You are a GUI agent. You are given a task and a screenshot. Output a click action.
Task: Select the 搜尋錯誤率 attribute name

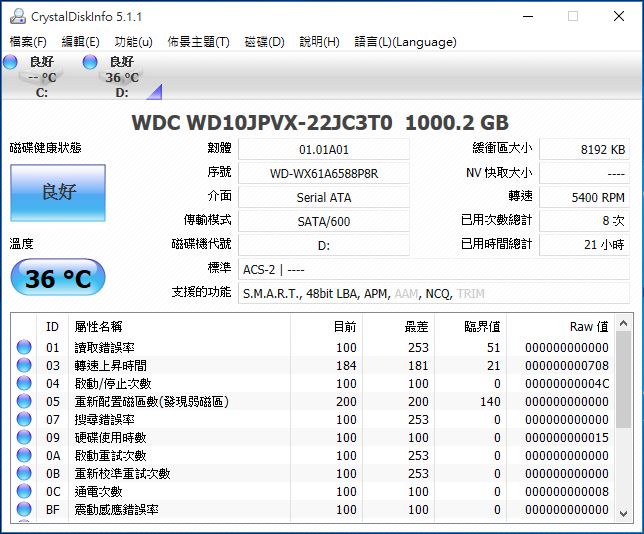104,420
